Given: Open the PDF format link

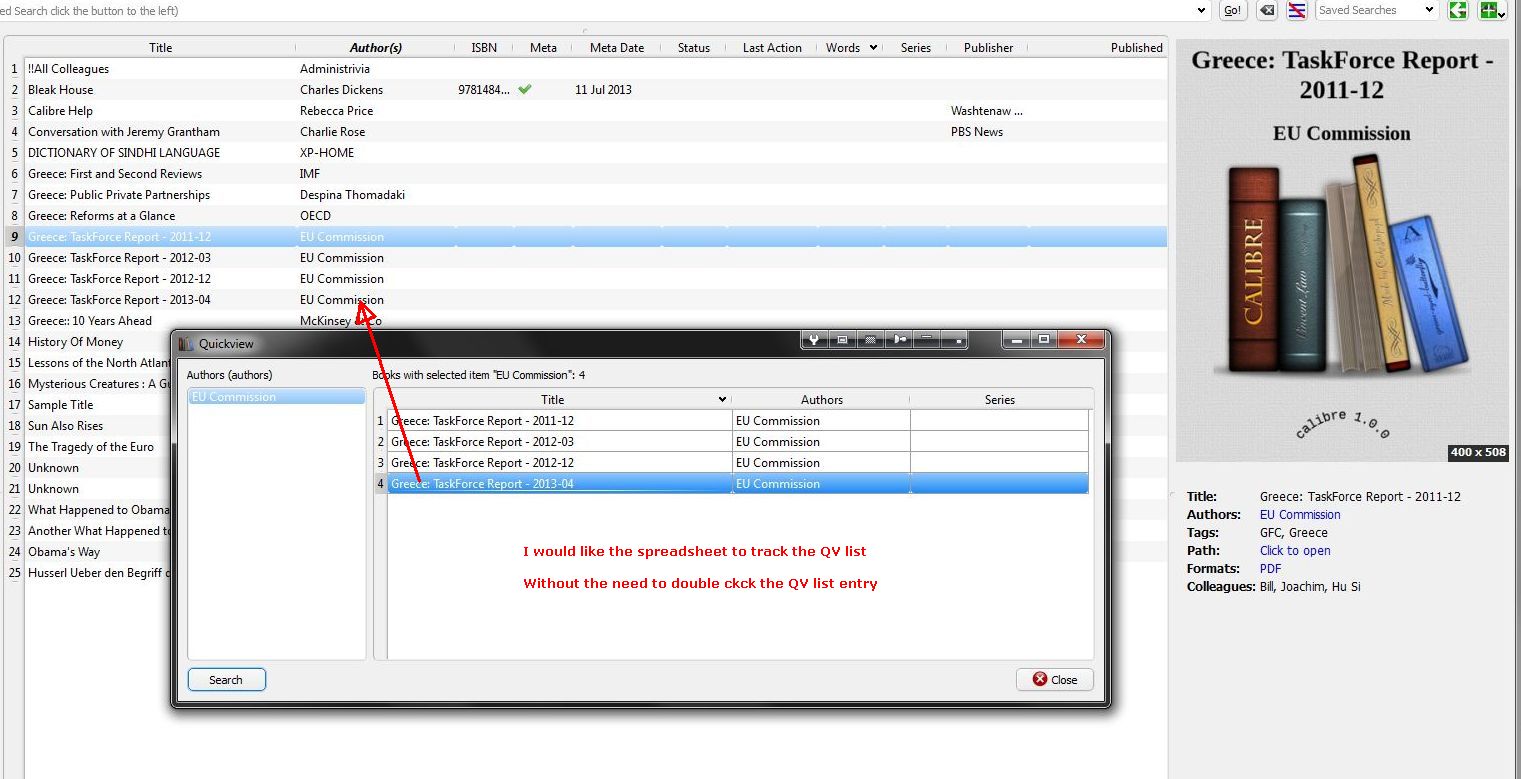Looking at the screenshot, I should click(1270, 569).
